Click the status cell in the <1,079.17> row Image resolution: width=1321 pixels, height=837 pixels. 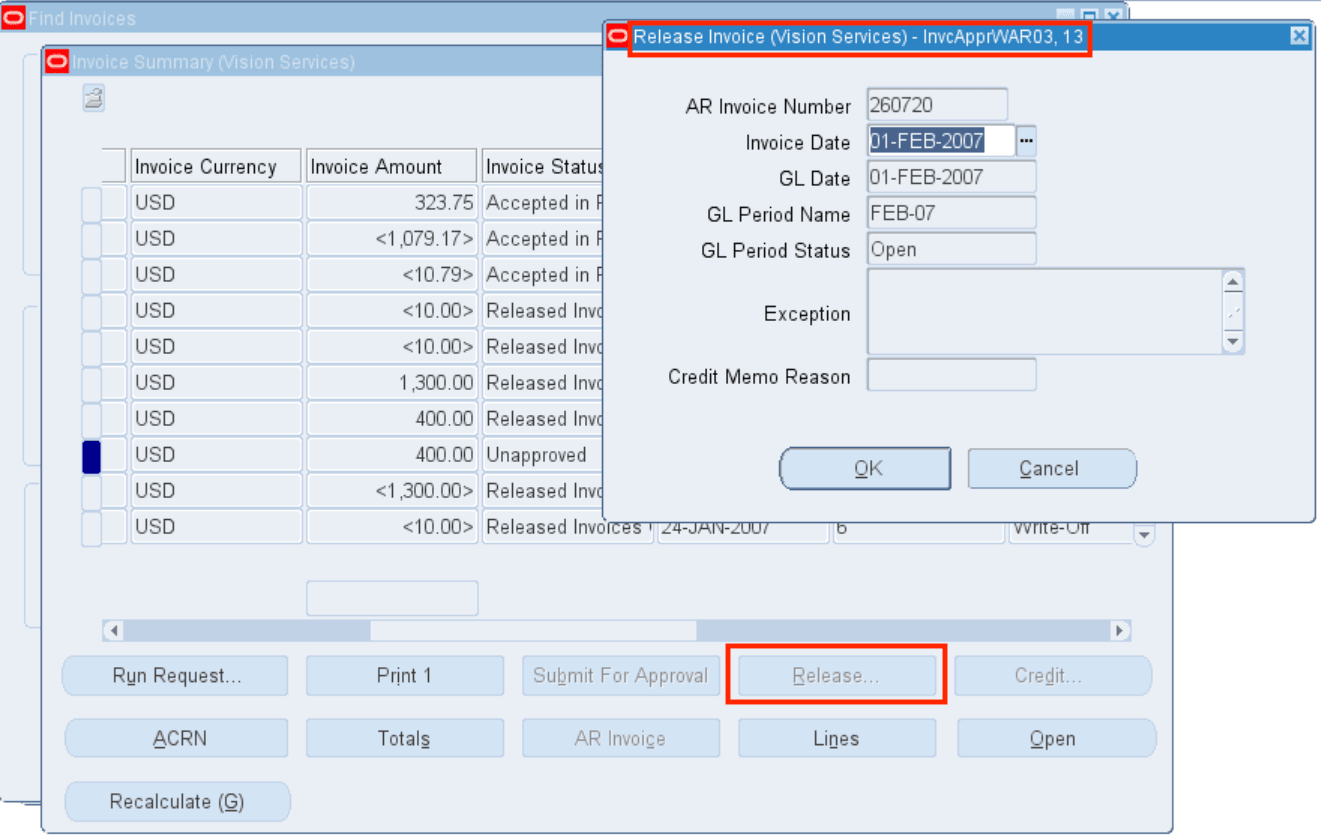coord(543,239)
